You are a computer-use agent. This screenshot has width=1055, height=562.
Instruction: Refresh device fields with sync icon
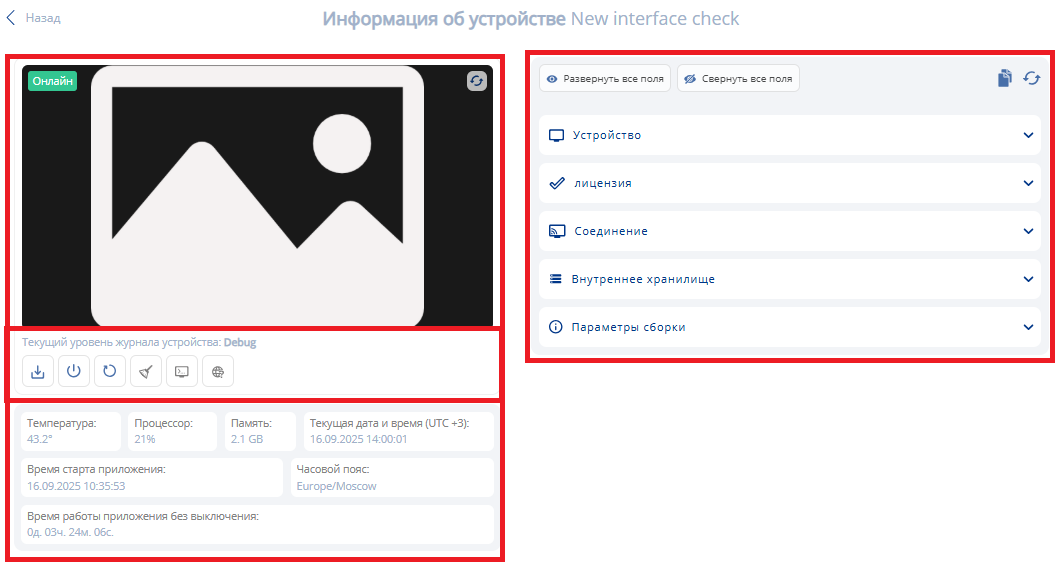point(1031,78)
